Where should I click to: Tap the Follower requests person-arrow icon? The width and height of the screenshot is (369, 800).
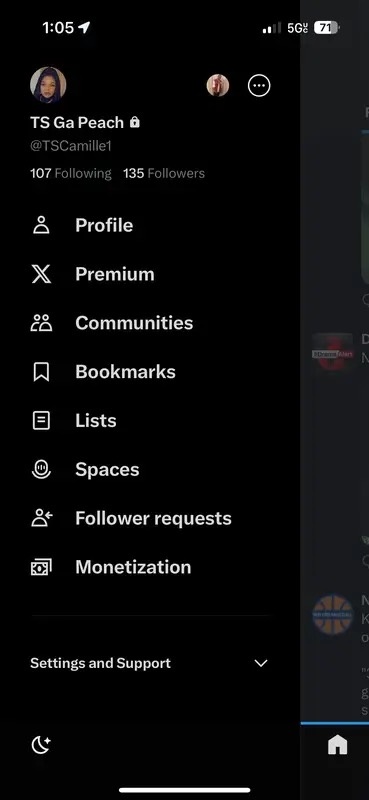pyautogui.click(x=42, y=518)
